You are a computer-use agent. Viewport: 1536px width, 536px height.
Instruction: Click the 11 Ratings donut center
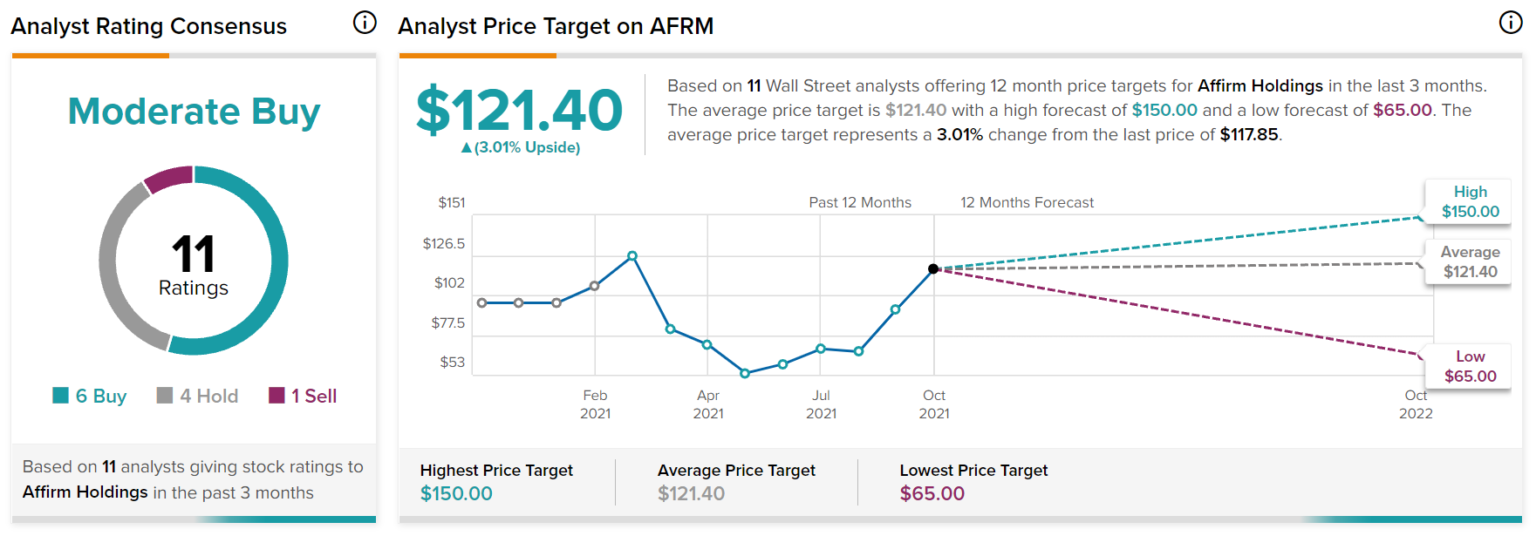tap(193, 265)
